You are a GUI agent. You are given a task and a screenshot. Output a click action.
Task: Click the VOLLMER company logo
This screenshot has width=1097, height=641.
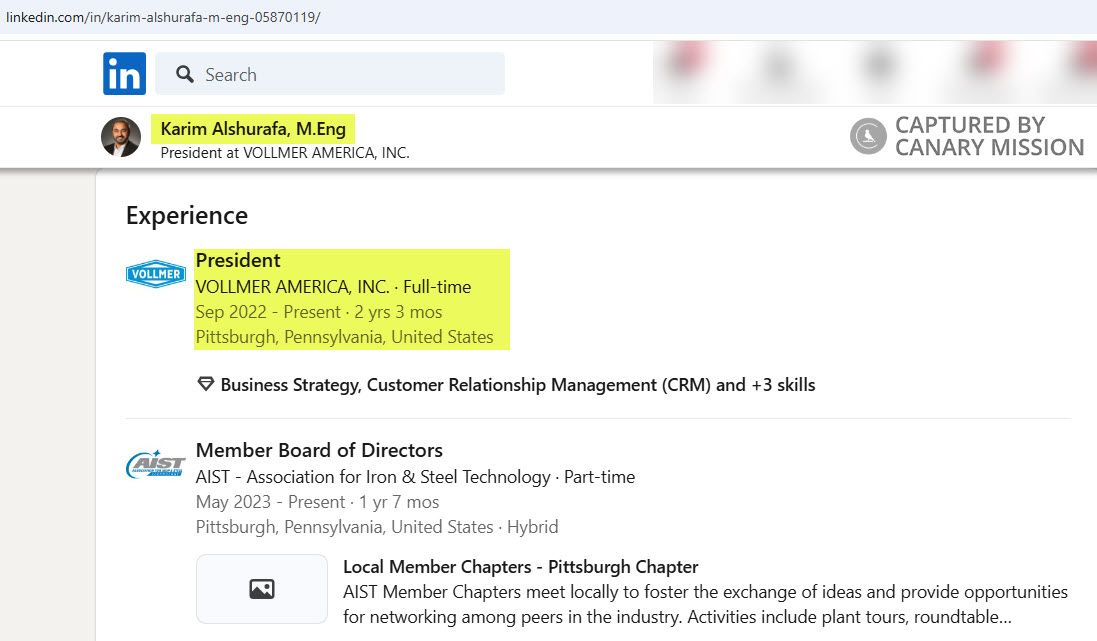[x=156, y=274]
